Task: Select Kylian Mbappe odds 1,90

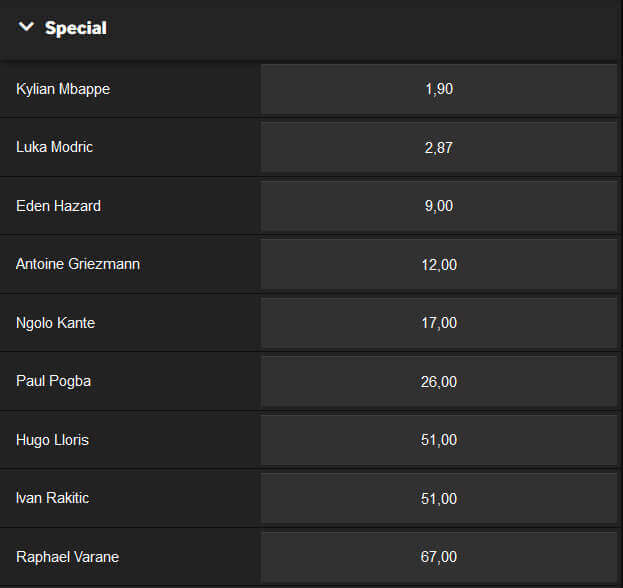Action: click(x=439, y=89)
